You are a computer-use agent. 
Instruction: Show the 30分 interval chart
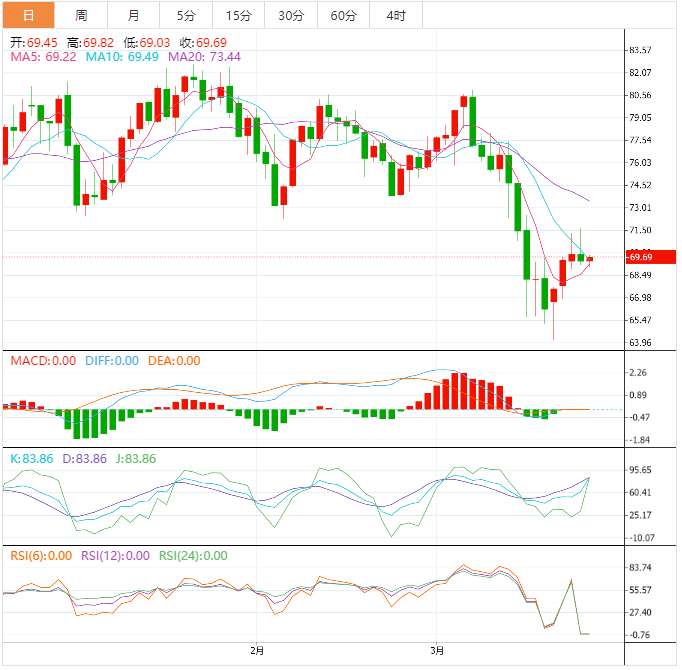(291, 15)
